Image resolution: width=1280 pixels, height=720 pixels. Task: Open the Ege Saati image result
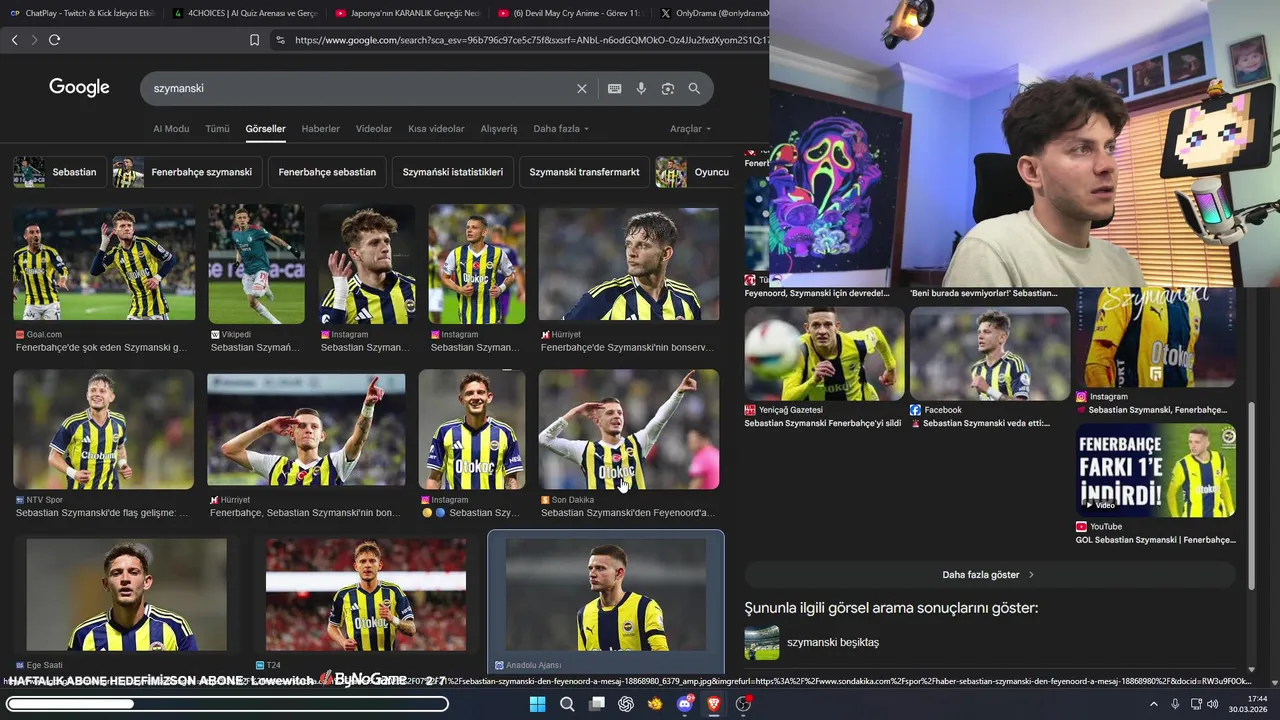[126, 595]
